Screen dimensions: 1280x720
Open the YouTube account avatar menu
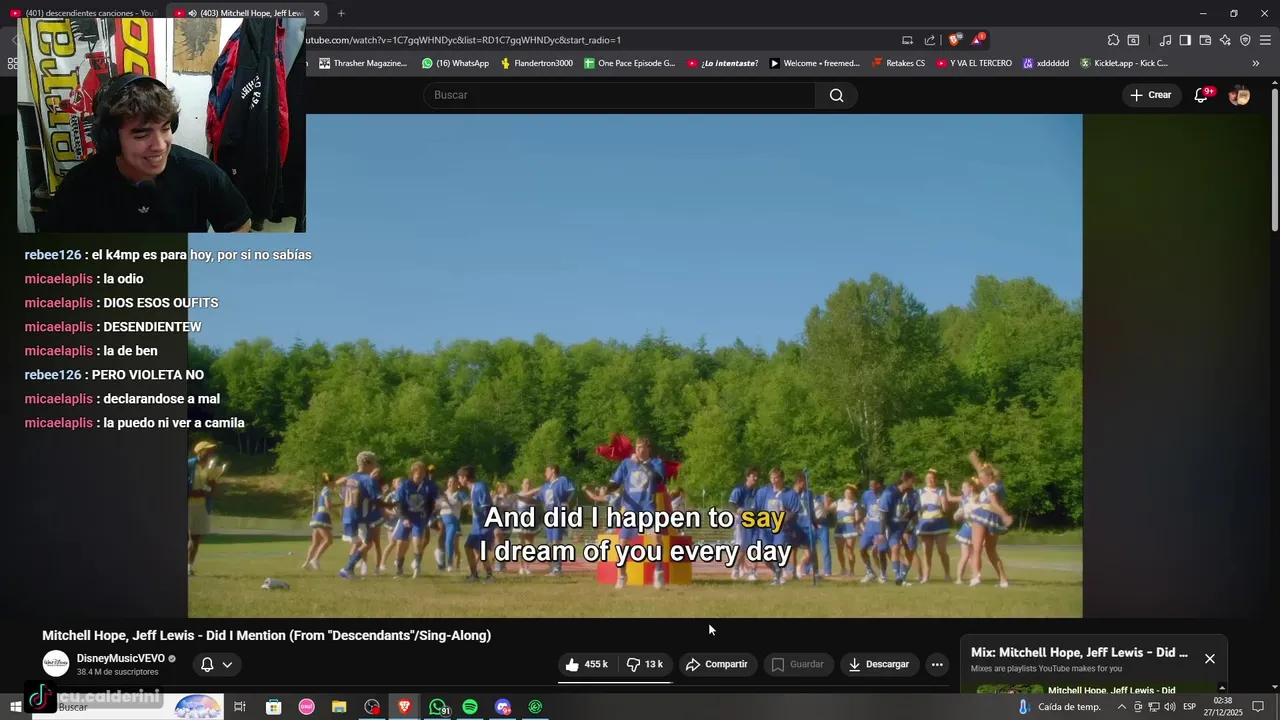point(1239,95)
